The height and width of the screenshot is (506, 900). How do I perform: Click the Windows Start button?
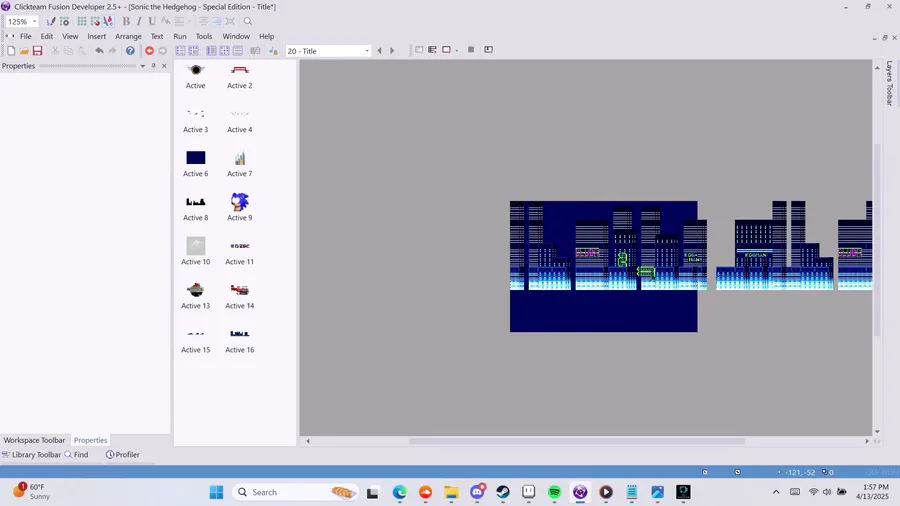216,492
